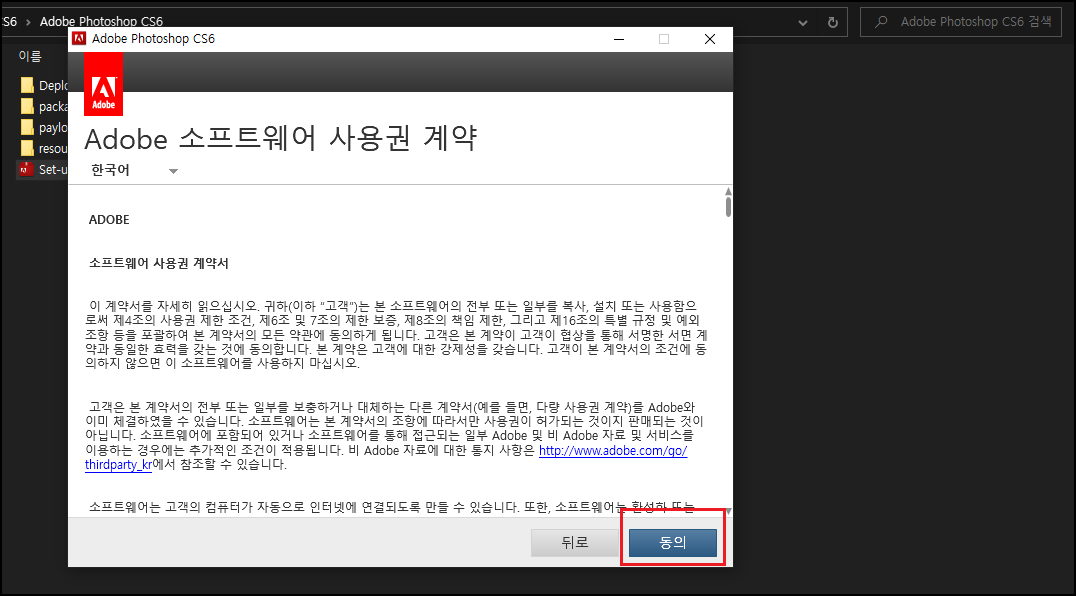The height and width of the screenshot is (596, 1076).
Task: Expand the Explorer address bar history dropdown
Action: coord(803,23)
